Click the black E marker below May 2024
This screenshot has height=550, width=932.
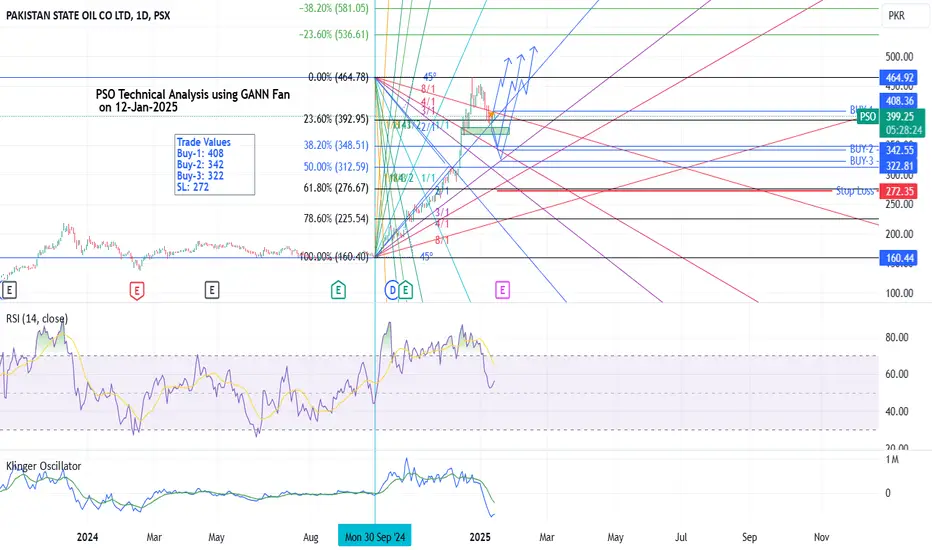coord(212,290)
